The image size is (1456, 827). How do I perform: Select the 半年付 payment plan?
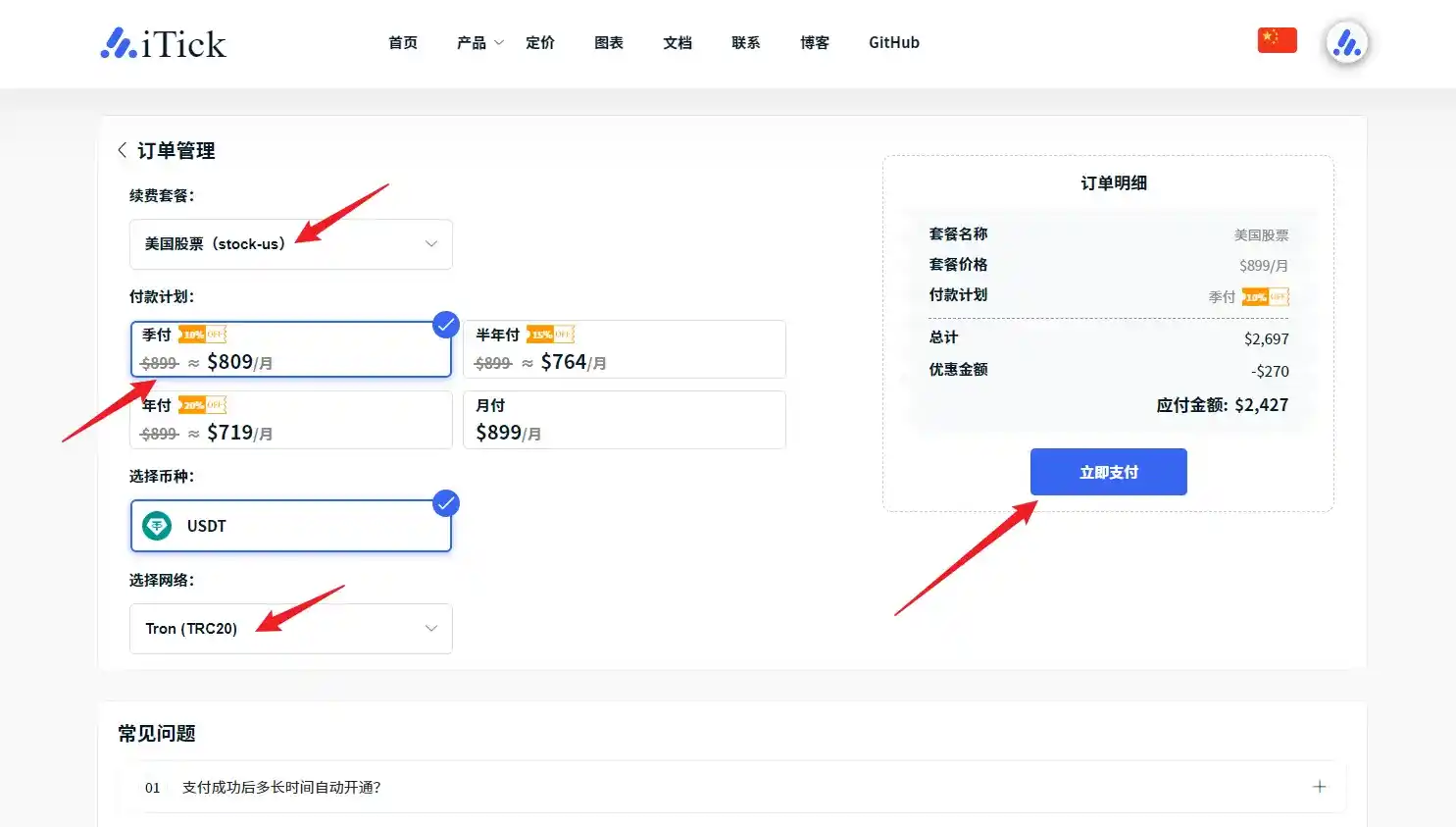pos(625,349)
